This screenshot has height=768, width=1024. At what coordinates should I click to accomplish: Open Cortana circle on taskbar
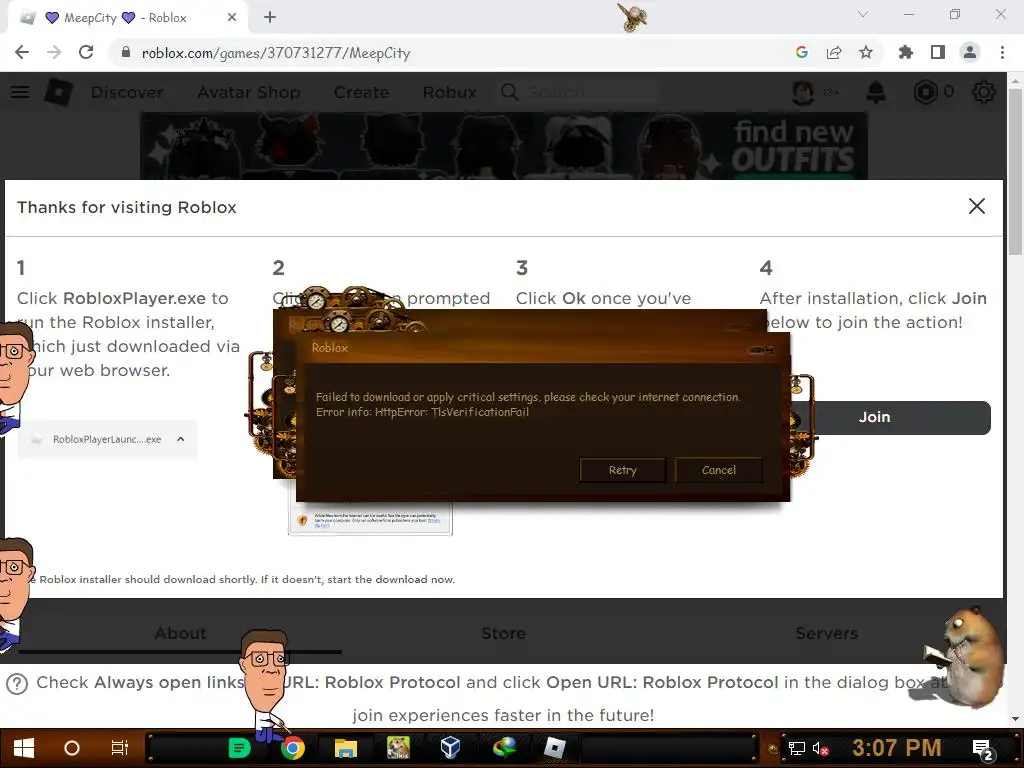[x=72, y=748]
